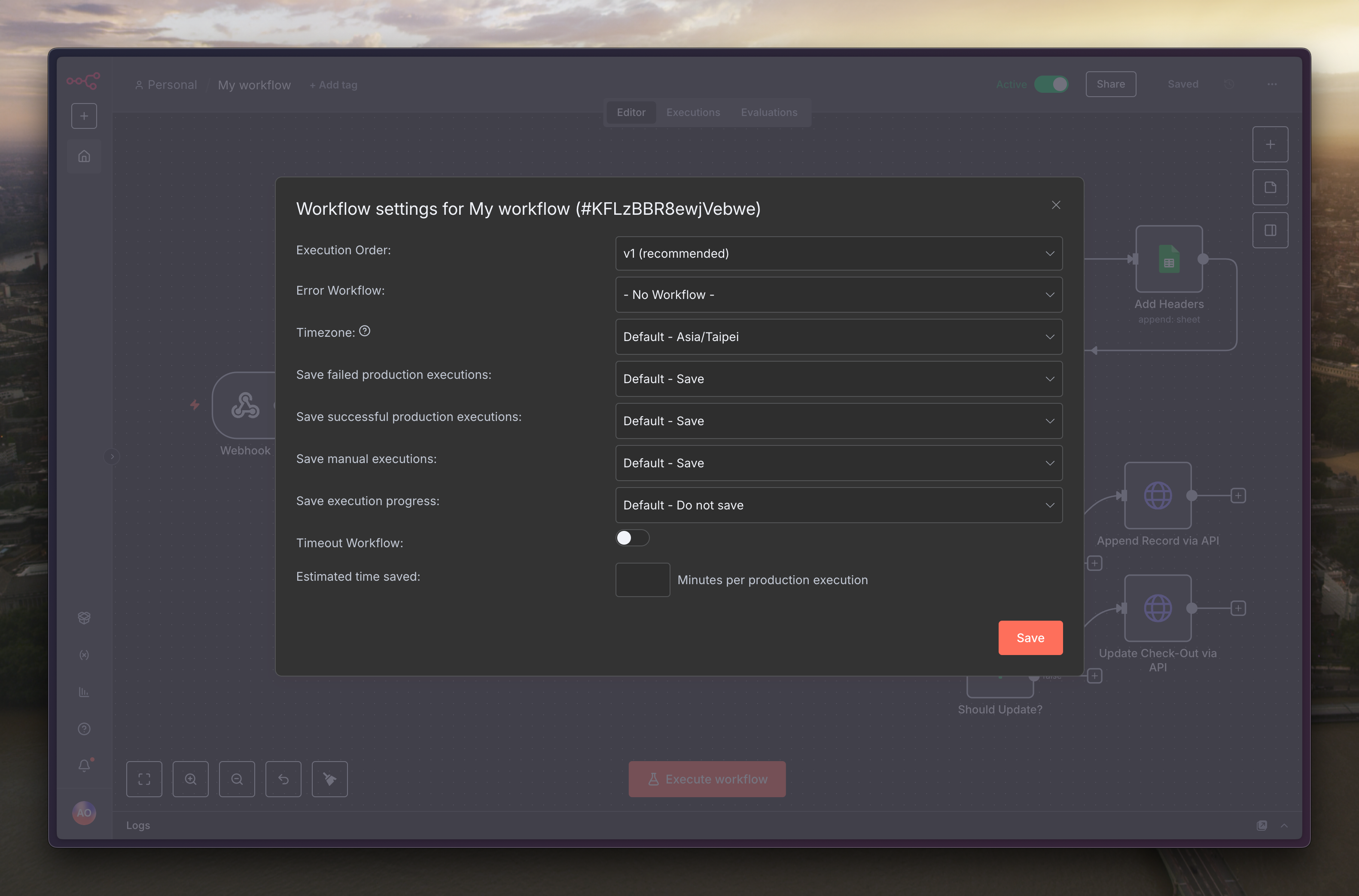1359x896 pixels.
Task: Open the home icon in sidebar
Action: pyautogui.click(x=84, y=156)
